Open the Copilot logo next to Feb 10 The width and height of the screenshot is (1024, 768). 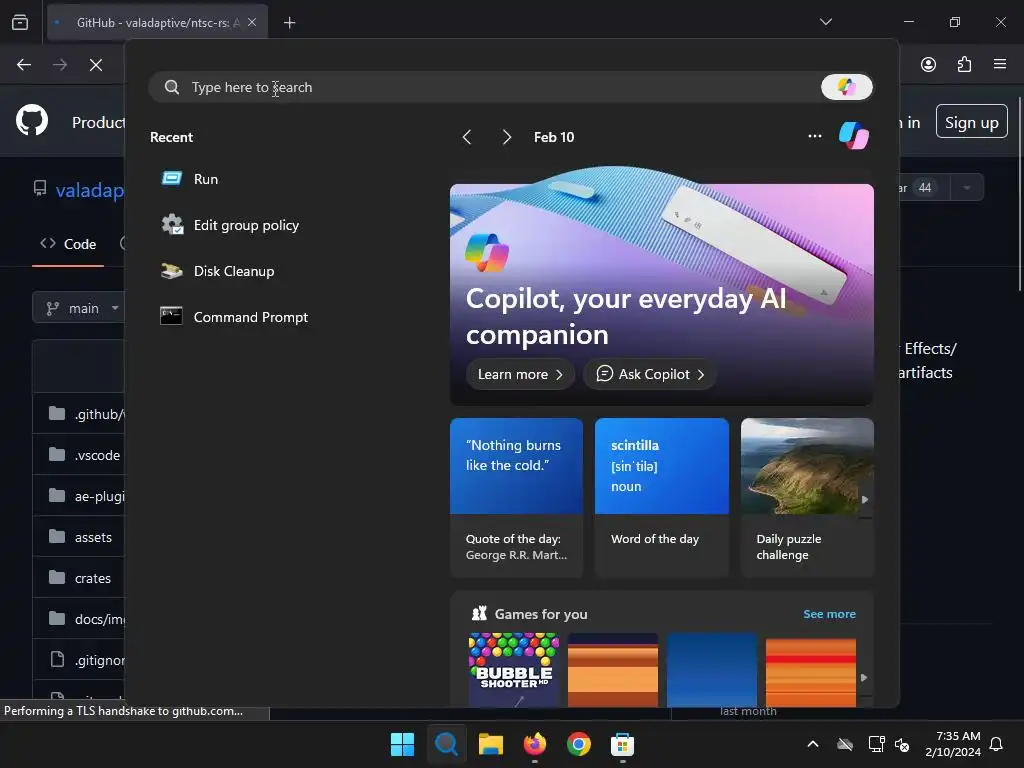coord(854,136)
